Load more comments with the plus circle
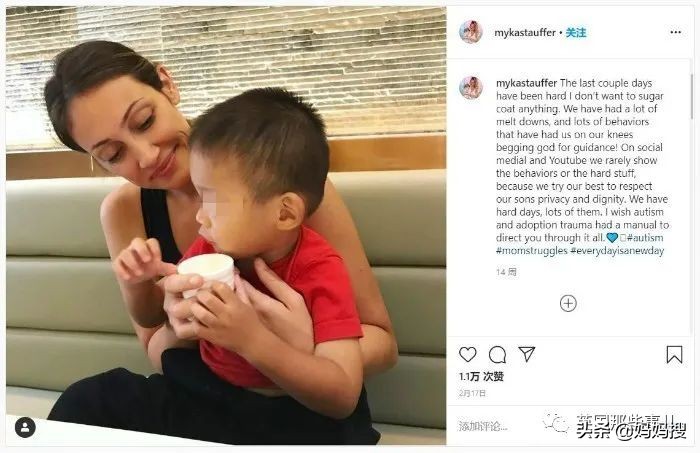700x453 pixels. 568,303
